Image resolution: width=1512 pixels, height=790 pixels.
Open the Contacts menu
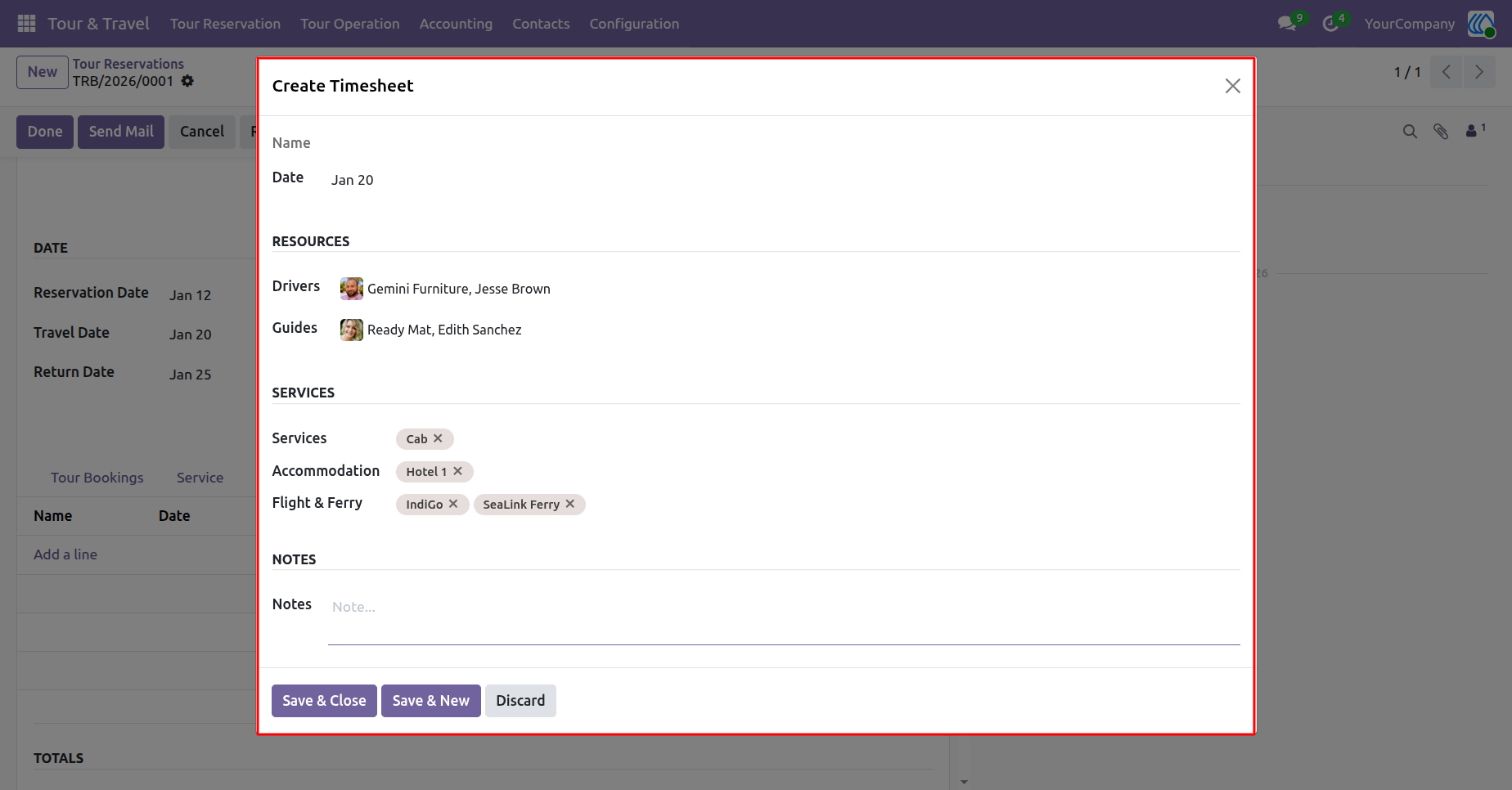pyautogui.click(x=541, y=24)
